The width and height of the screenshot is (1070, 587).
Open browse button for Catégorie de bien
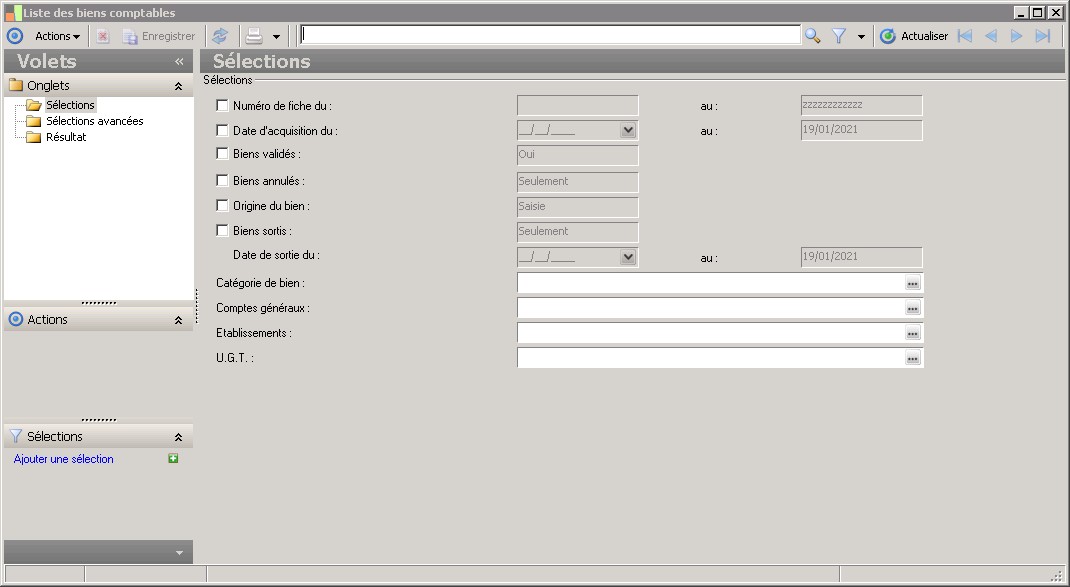[912, 283]
